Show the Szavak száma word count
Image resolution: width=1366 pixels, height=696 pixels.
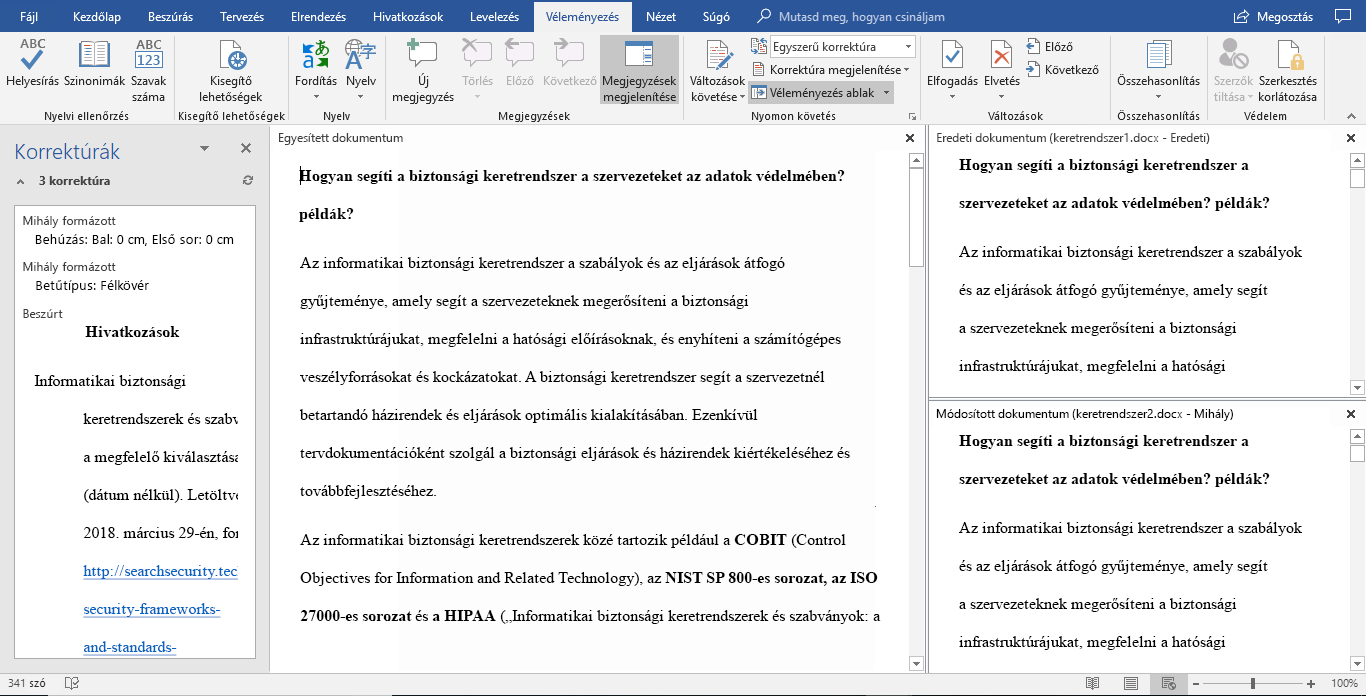[149, 71]
